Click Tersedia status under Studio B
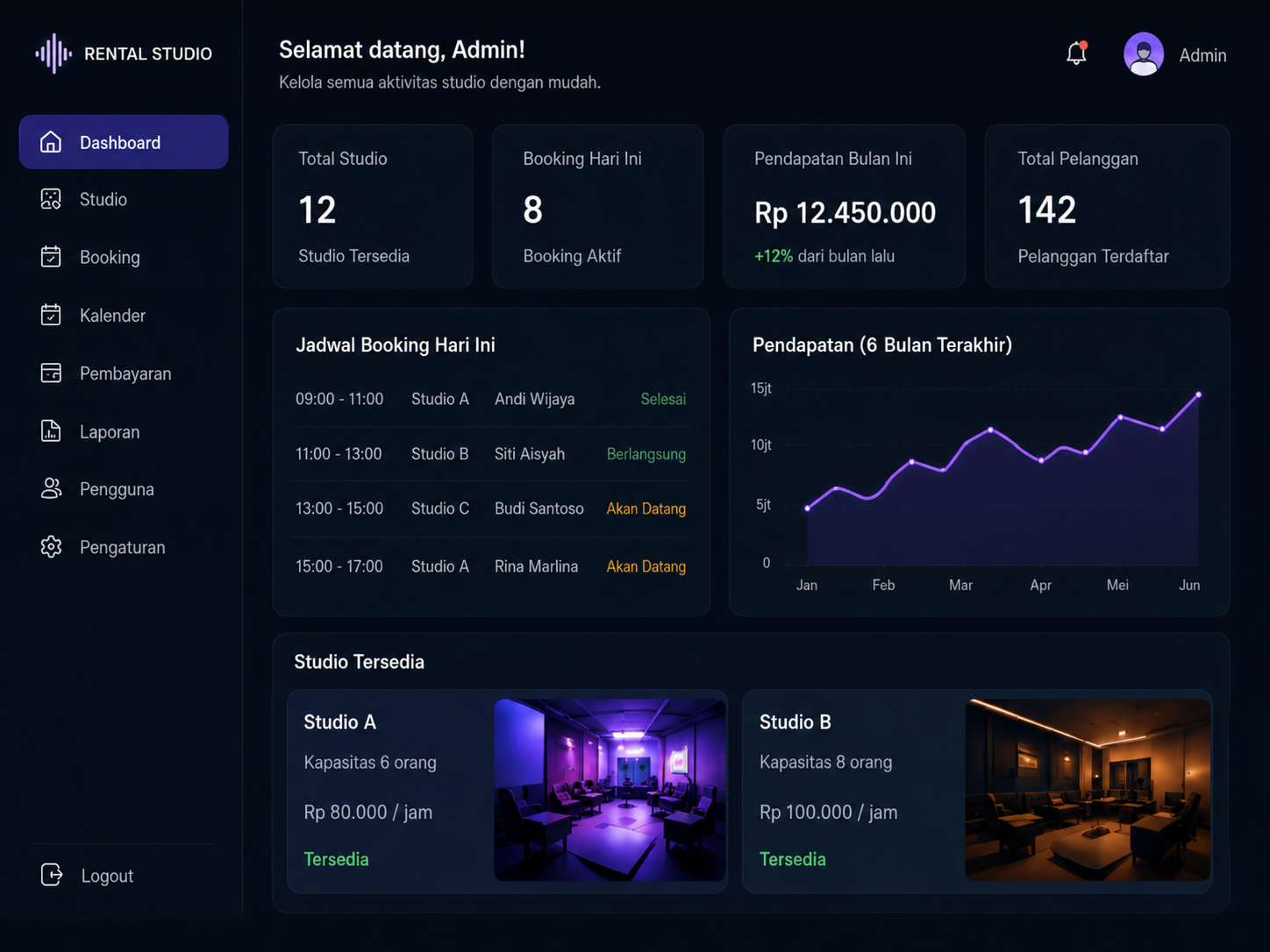 [792, 859]
